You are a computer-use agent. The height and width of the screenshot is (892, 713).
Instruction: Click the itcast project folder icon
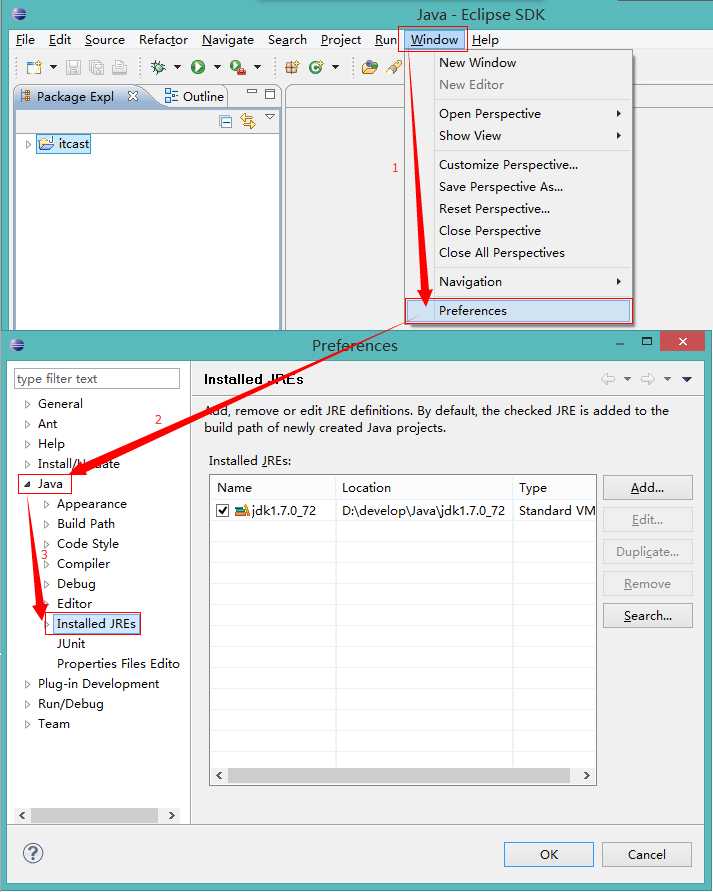pos(46,143)
